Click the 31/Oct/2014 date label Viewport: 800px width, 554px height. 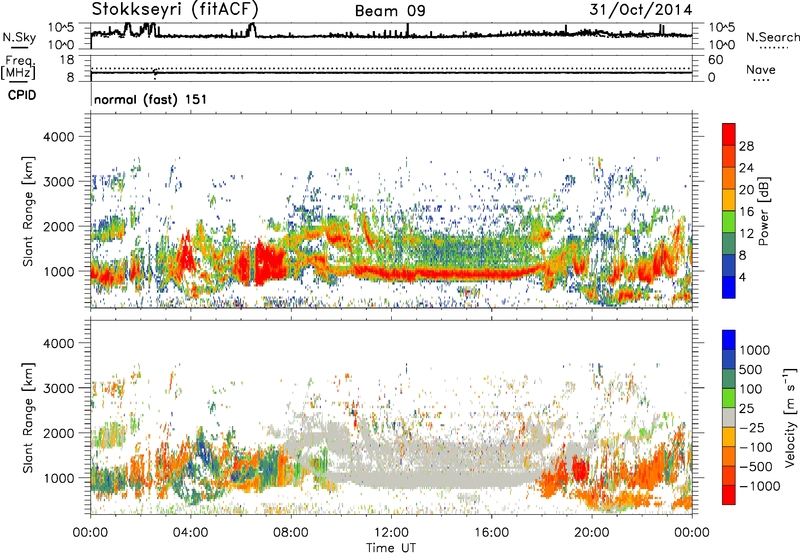pos(641,10)
